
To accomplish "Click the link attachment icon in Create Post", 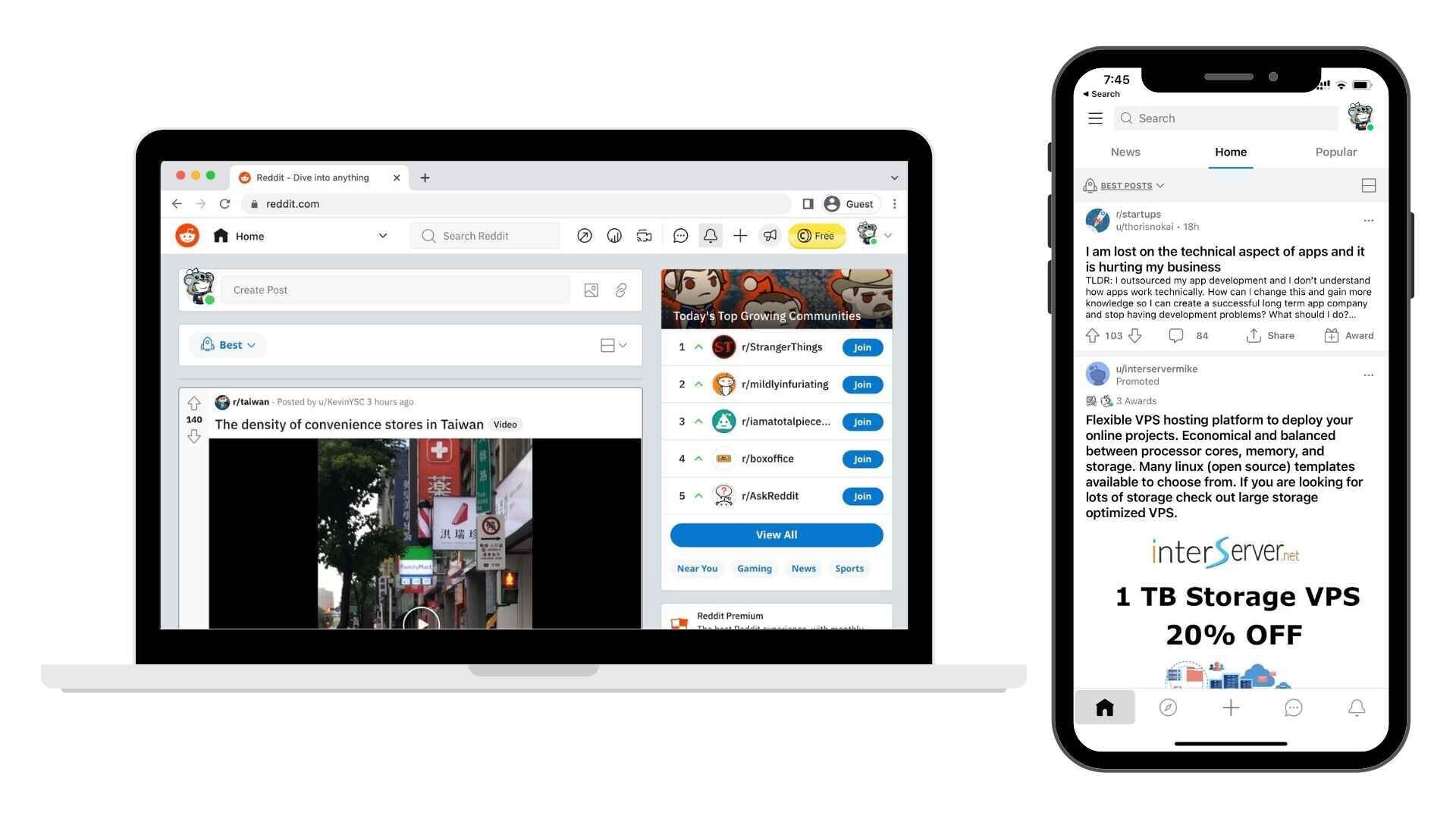I will [621, 290].
